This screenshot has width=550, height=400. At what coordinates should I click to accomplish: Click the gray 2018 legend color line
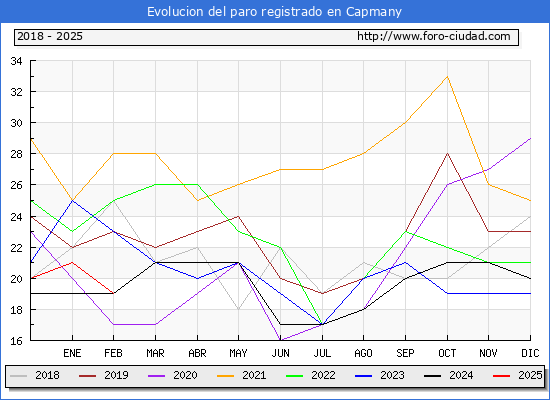pos(19,376)
